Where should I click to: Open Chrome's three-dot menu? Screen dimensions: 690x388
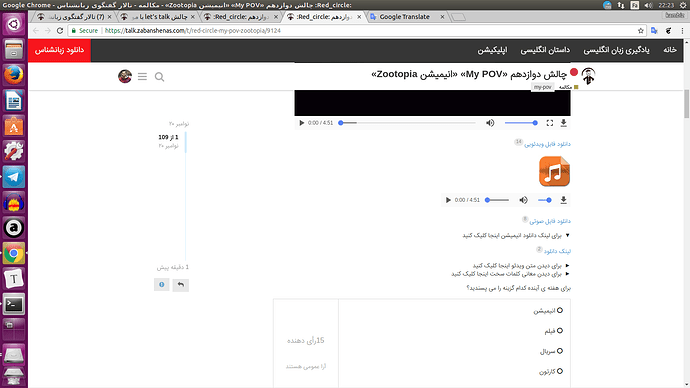682,31
